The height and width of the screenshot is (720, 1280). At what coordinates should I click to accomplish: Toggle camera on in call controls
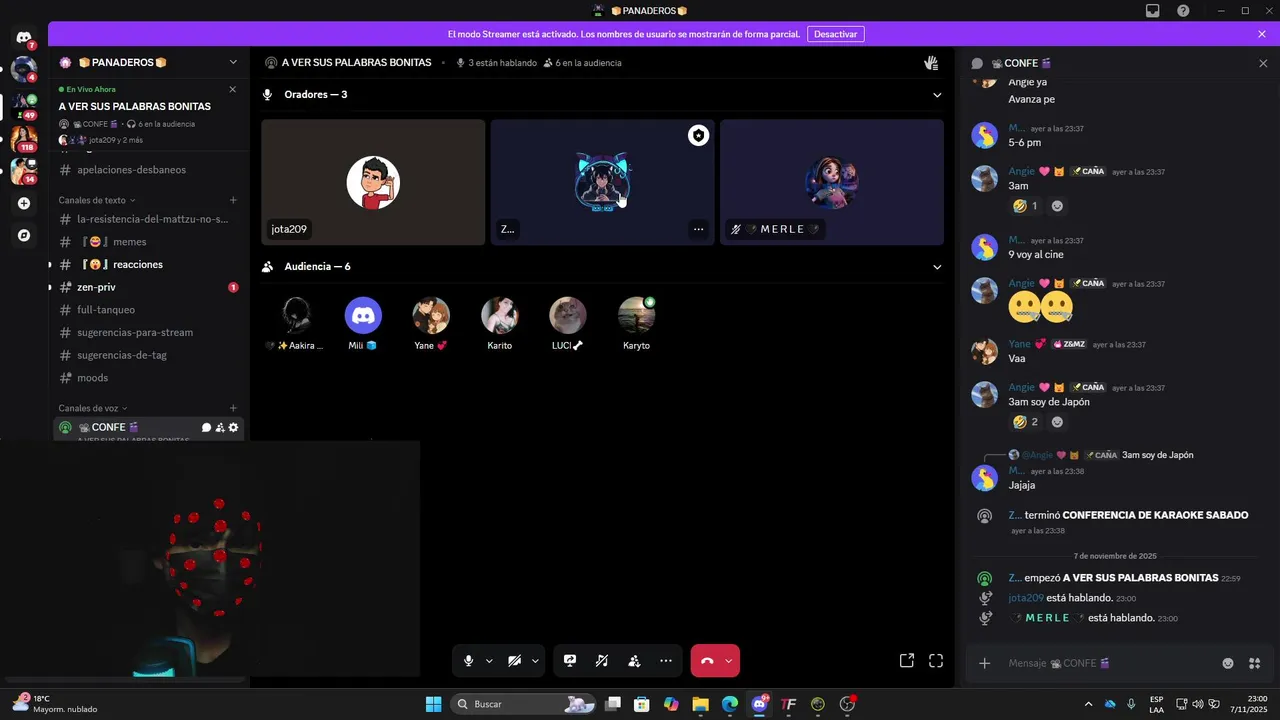(x=514, y=661)
